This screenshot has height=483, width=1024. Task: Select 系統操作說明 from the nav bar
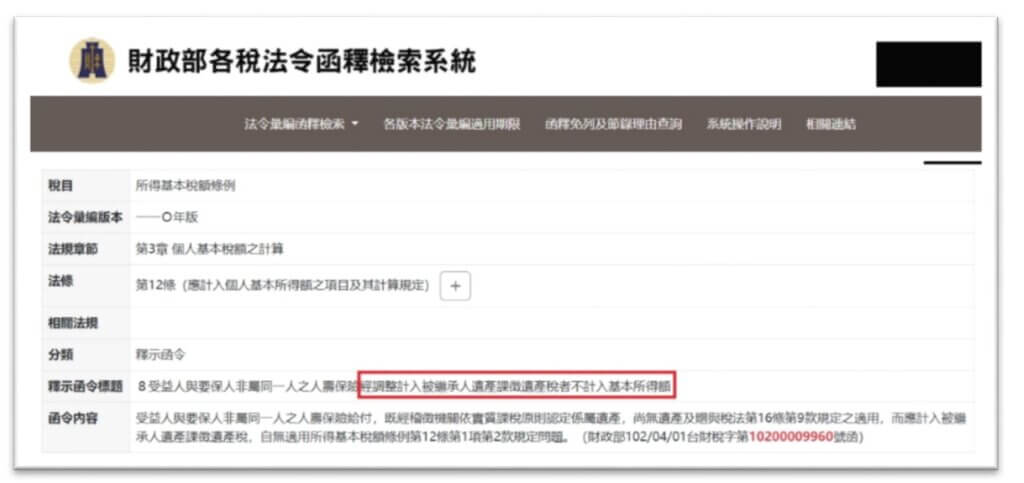743,124
